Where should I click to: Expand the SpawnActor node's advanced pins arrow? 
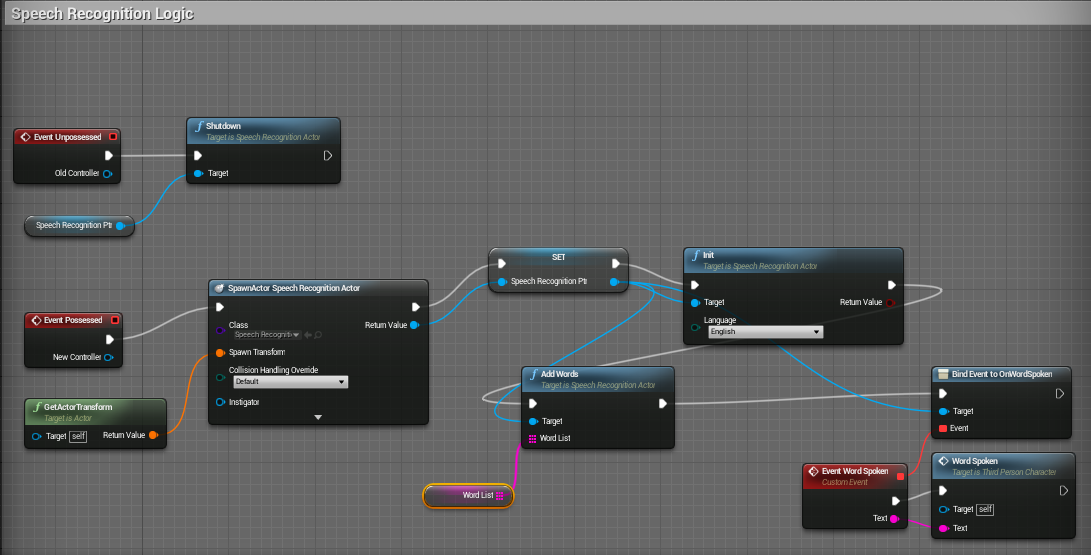coord(318,416)
